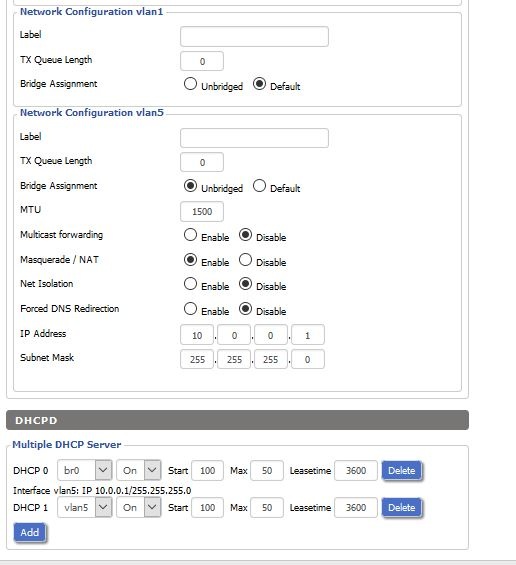Click the vlan5 MTU field

coord(202,212)
